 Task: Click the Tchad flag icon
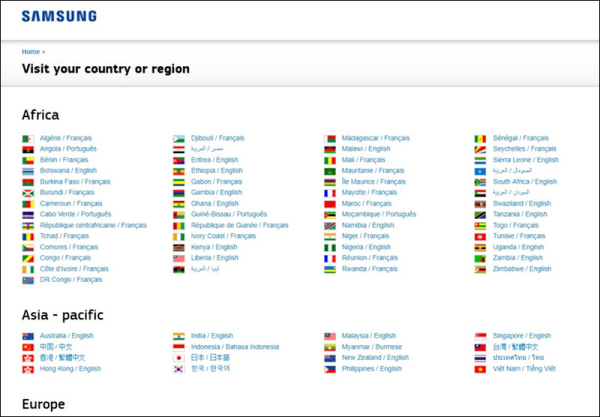coord(28,237)
